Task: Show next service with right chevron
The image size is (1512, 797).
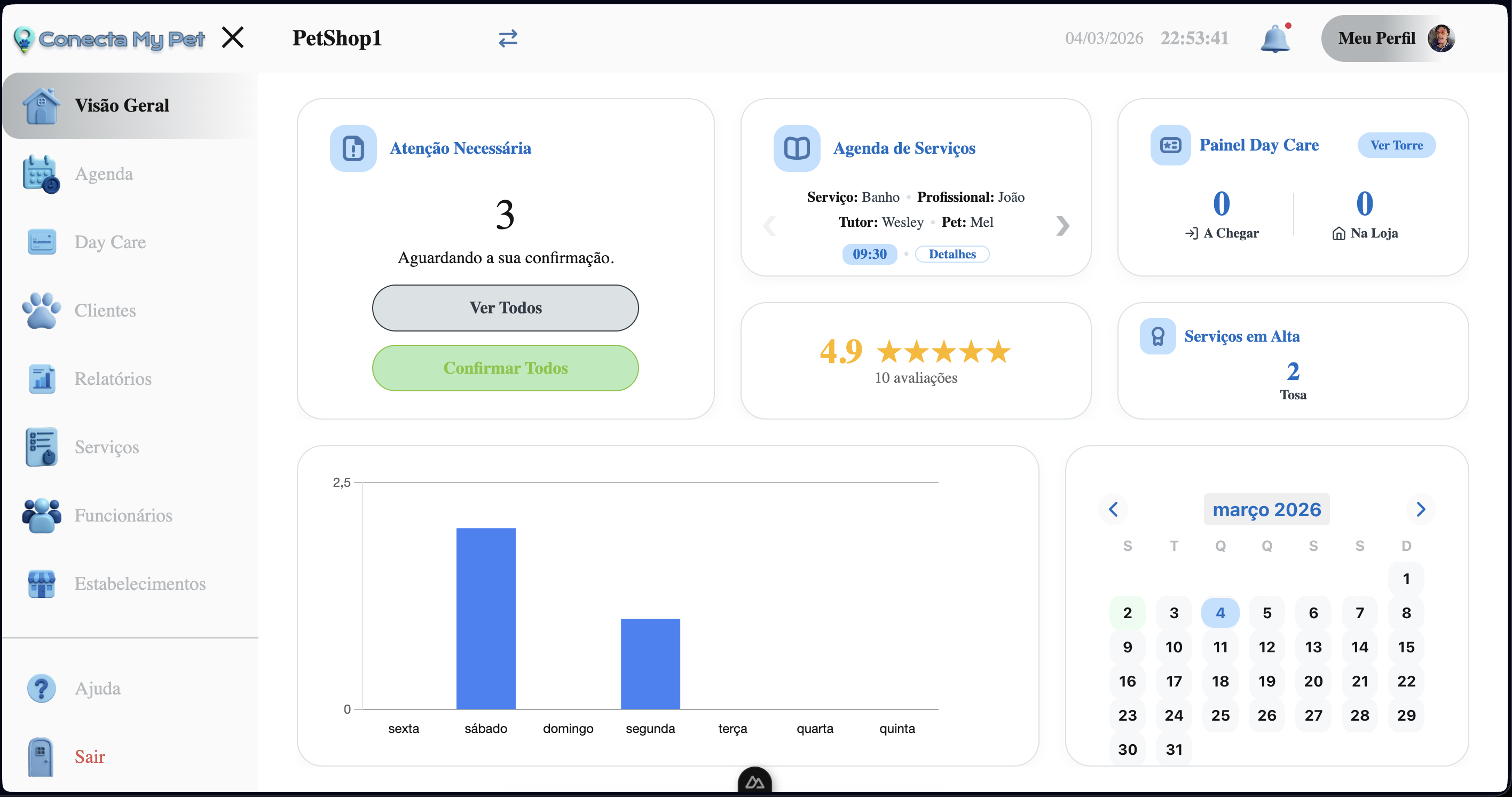Action: (x=1062, y=226)
